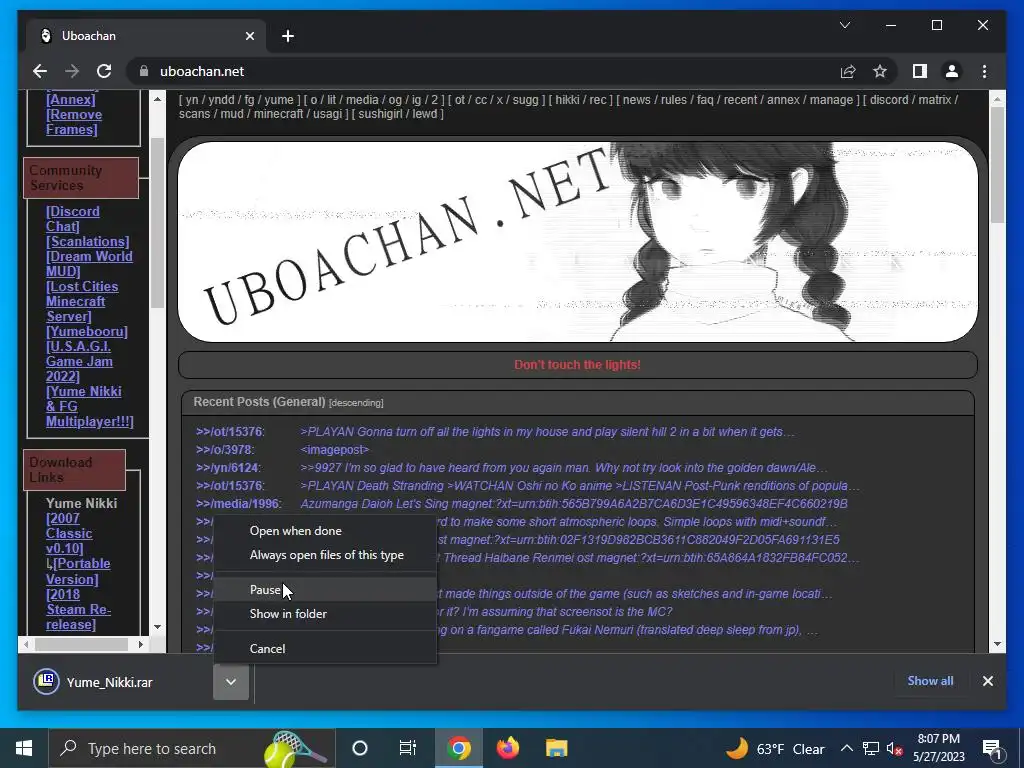Choose Open when done from the context menu
The width and height of the screenshot is (1024, 768).
[325, 531]
